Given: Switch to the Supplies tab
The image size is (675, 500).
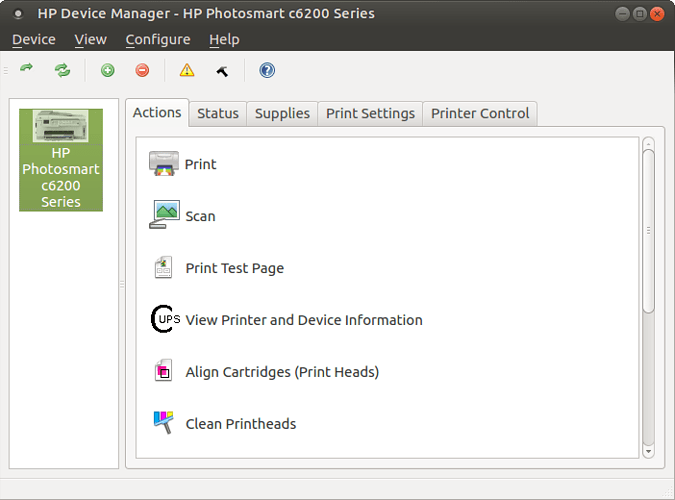Looking at the screenshot, I should (282, 114).
